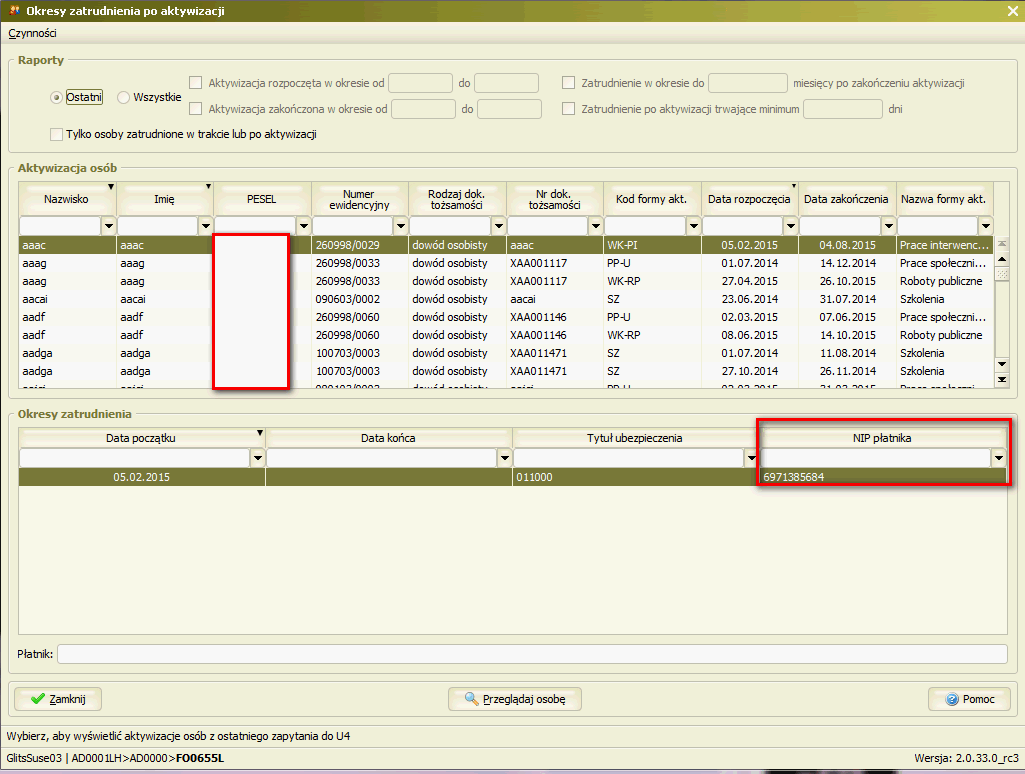
Task: Click the Data początku filter input
Action: tap(135, 458)
